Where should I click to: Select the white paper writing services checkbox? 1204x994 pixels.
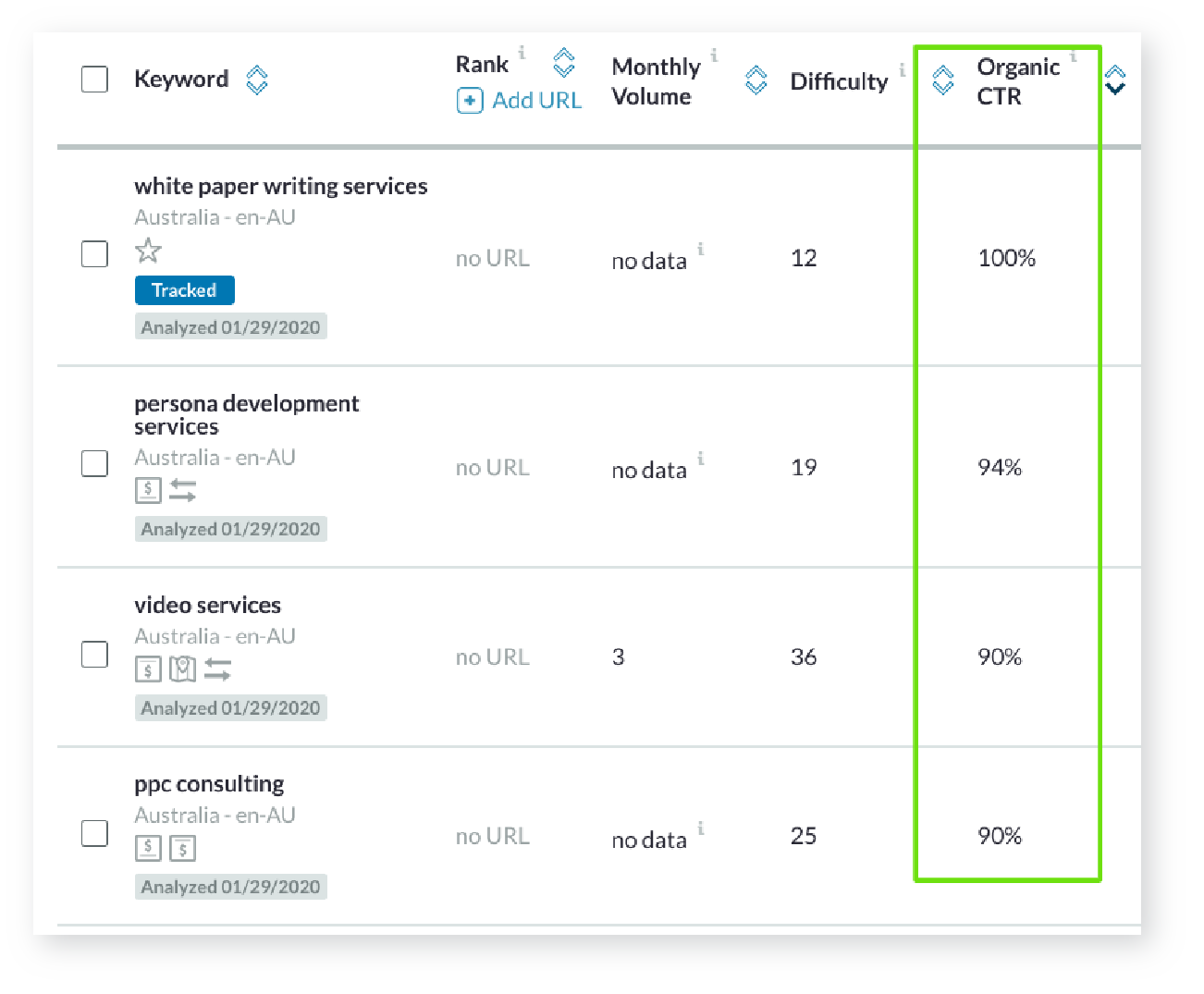click(x=94, y=254)
